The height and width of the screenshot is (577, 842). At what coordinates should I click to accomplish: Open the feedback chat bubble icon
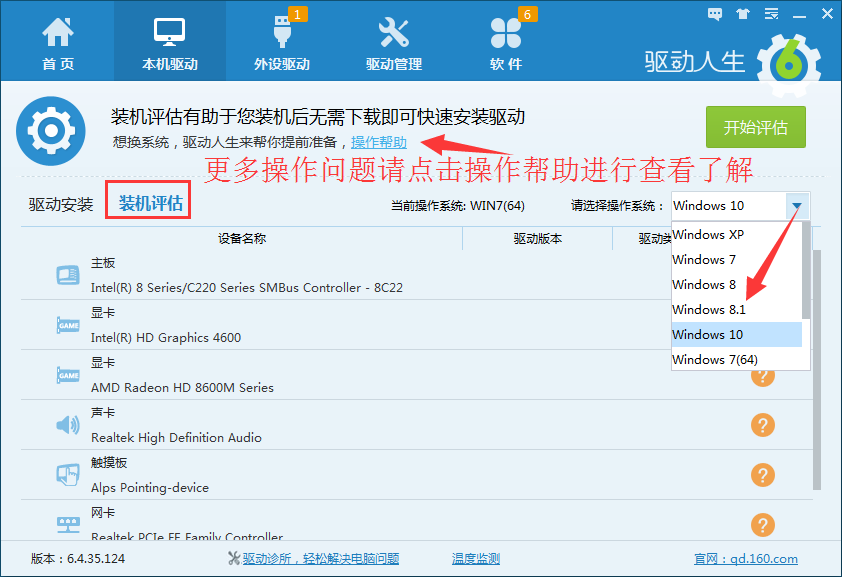[x=715, y=14]
